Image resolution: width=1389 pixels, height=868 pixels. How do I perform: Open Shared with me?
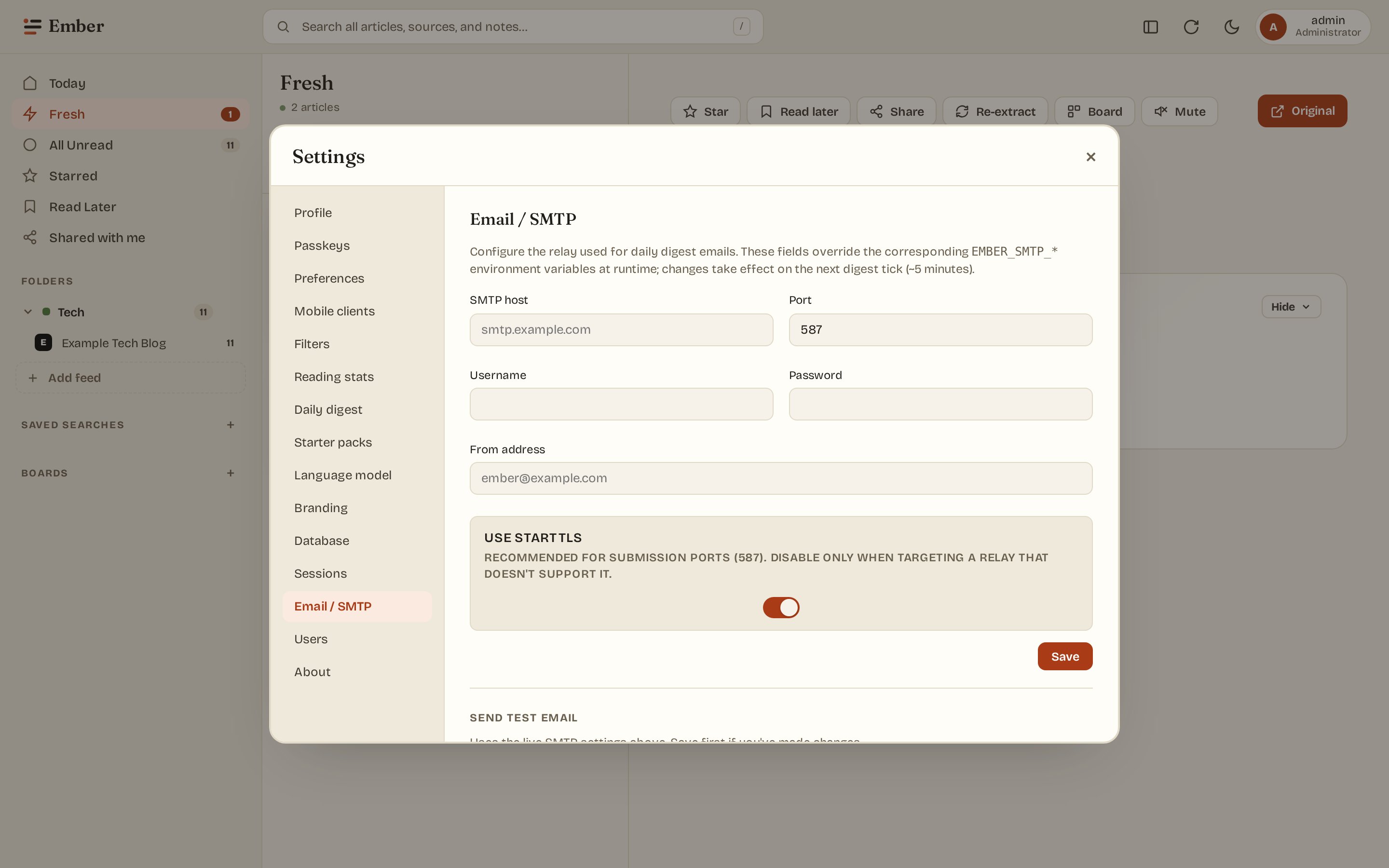pyautogui.click(x=130, y=238)
